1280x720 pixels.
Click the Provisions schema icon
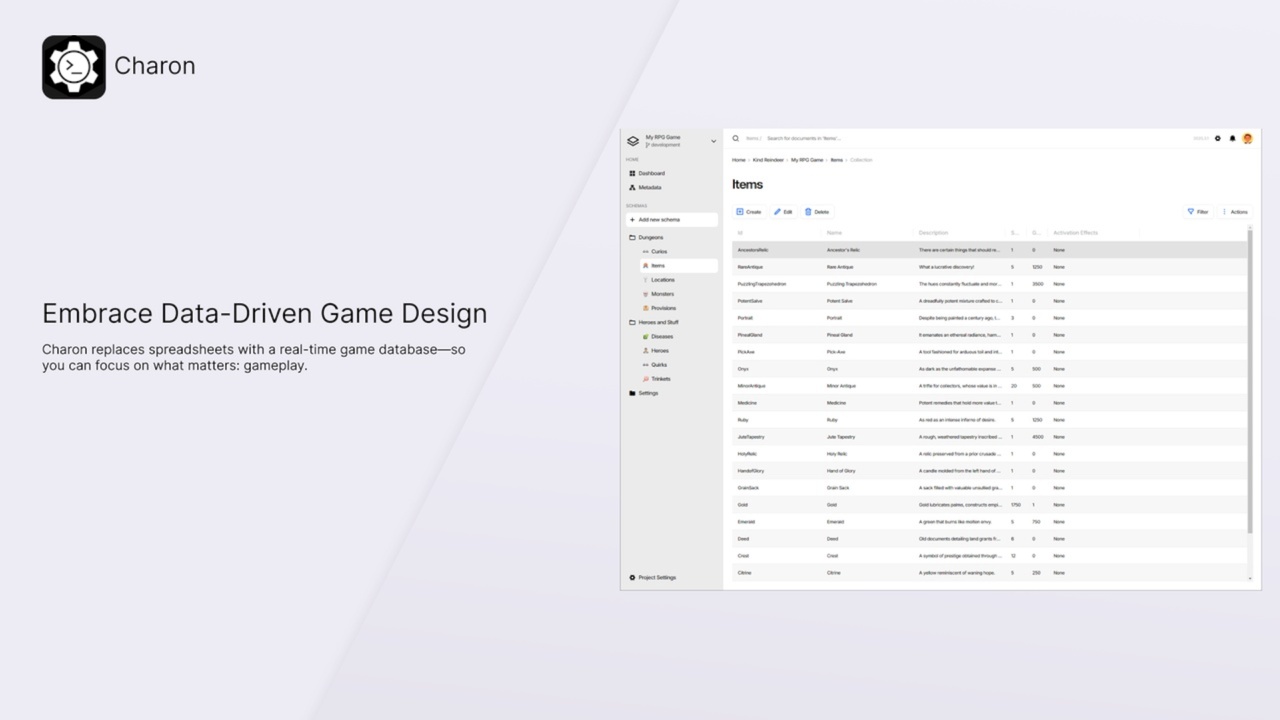(x=645, y=308)
